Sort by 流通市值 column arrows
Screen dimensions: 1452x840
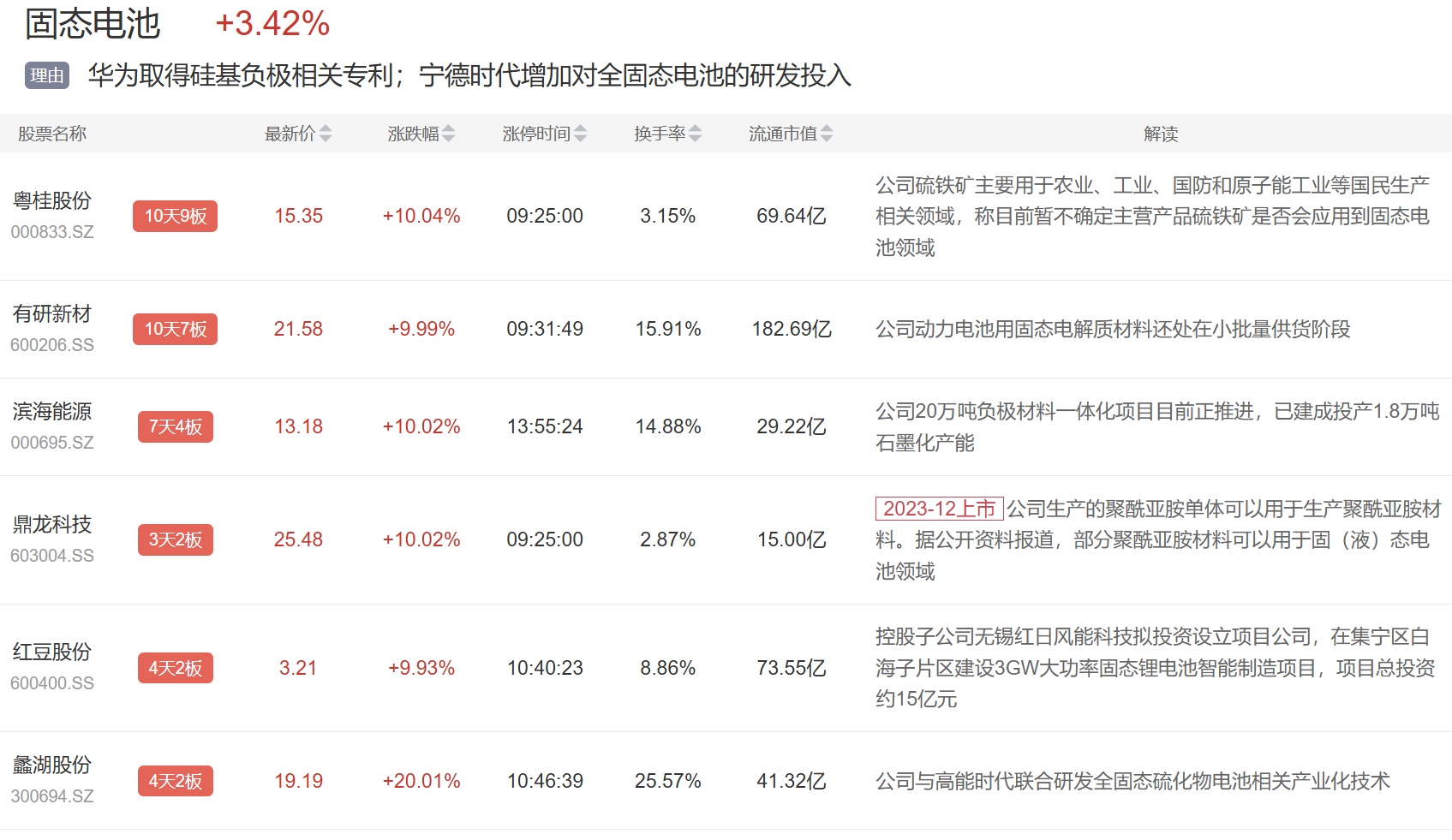[826, 134]
